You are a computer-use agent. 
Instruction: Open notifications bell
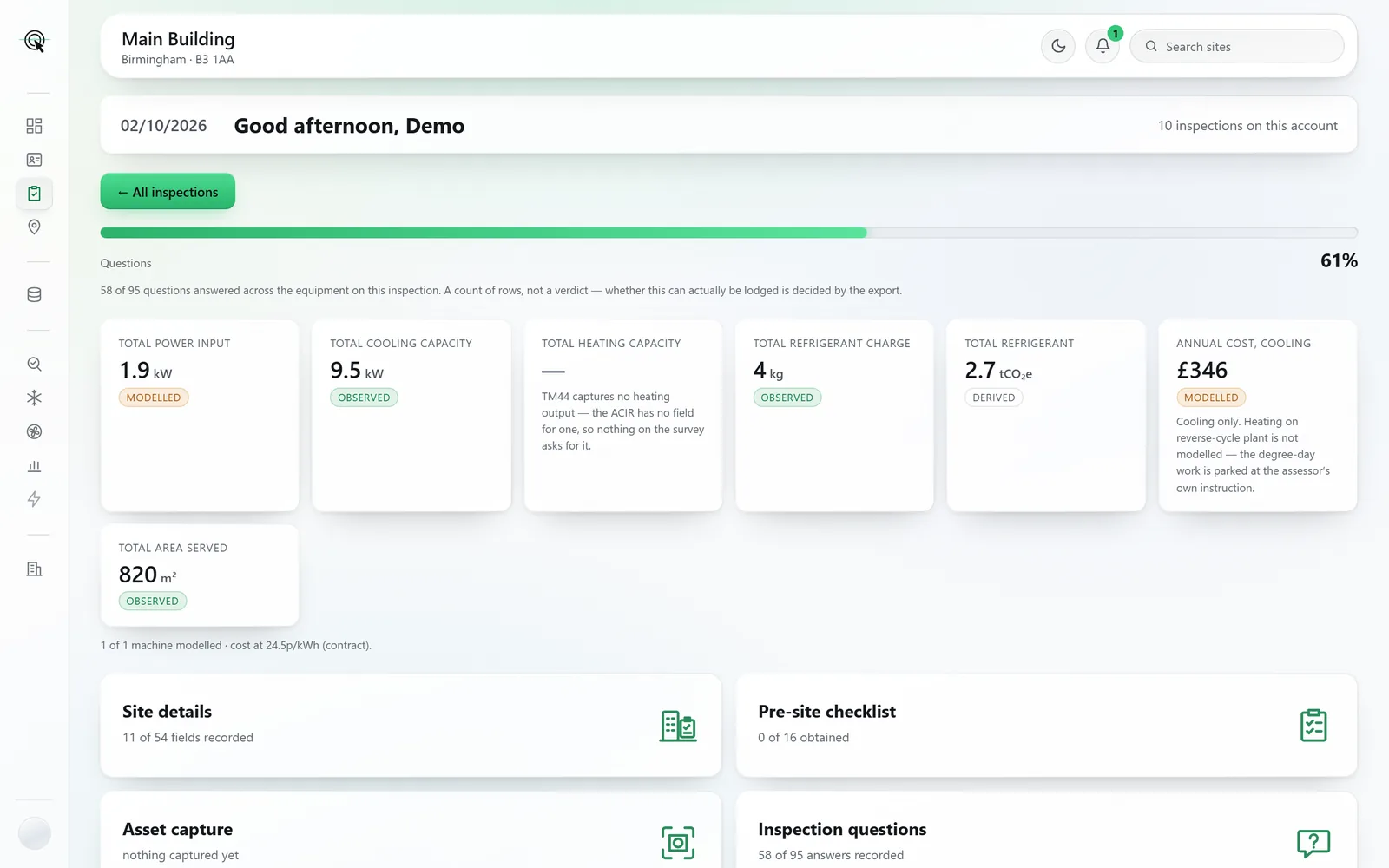pyautogui.click(x=1103, y=46)
